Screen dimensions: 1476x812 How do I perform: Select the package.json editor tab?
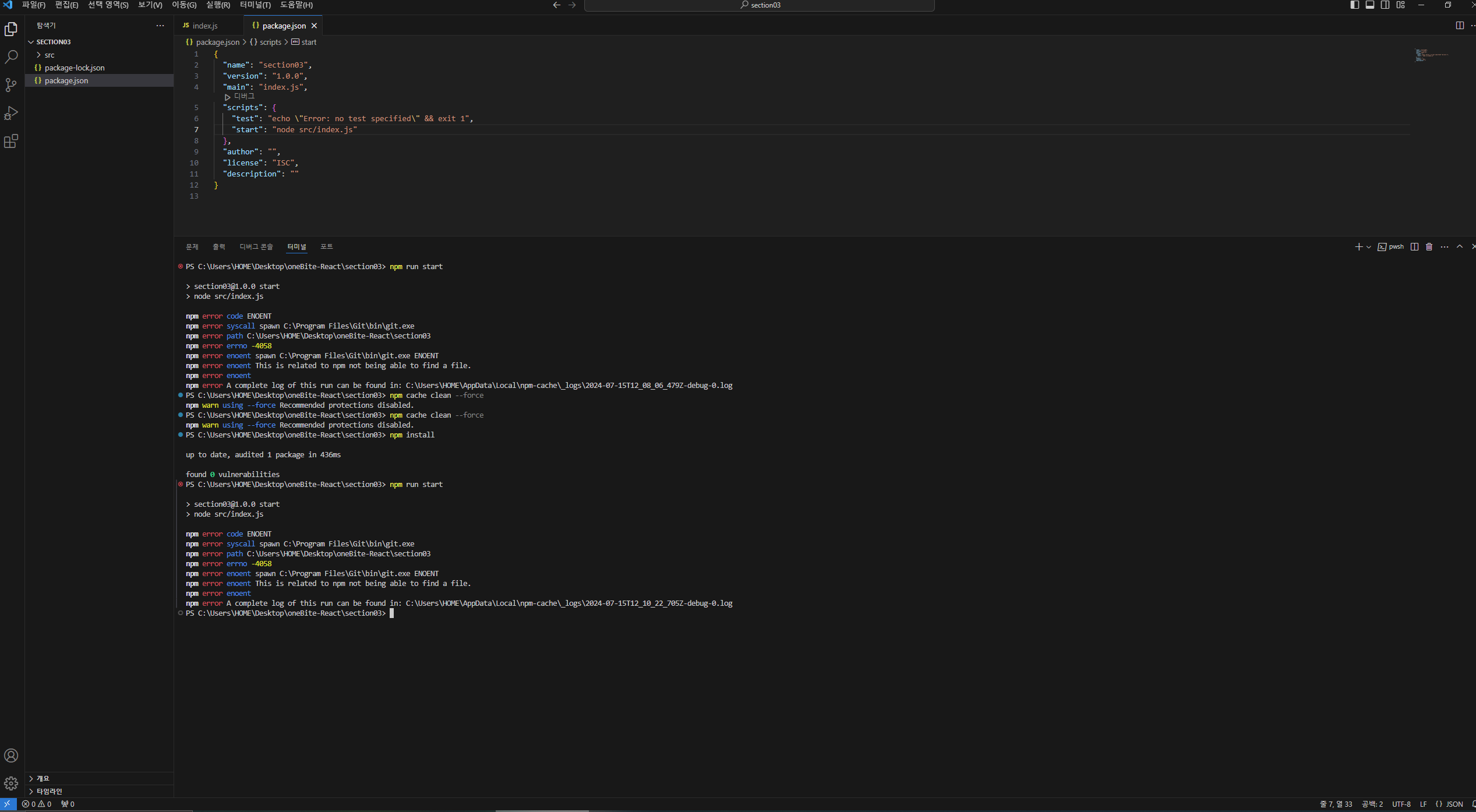(283, 26)
